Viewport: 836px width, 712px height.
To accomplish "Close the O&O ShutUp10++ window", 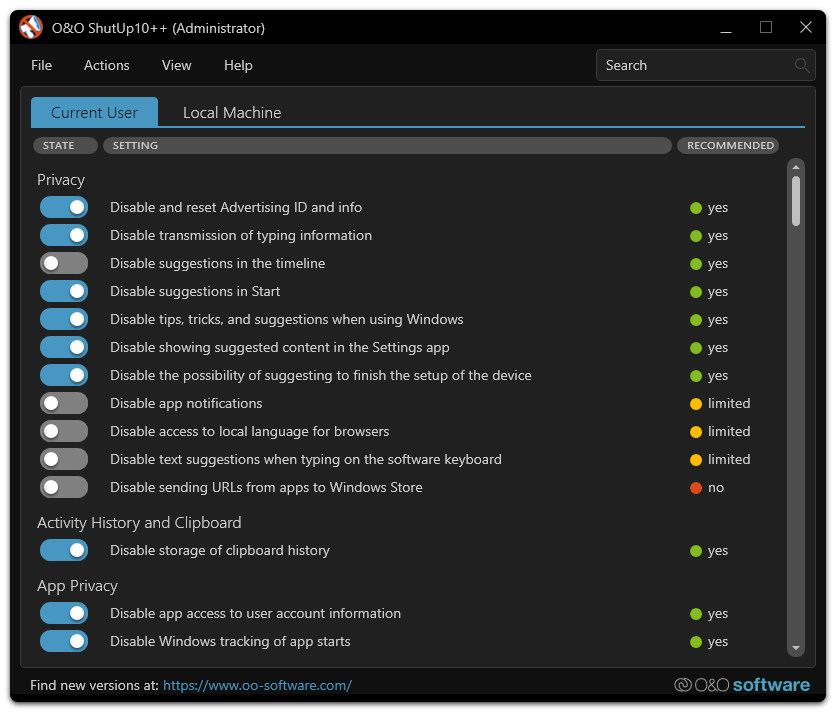I will click(806, 27).
